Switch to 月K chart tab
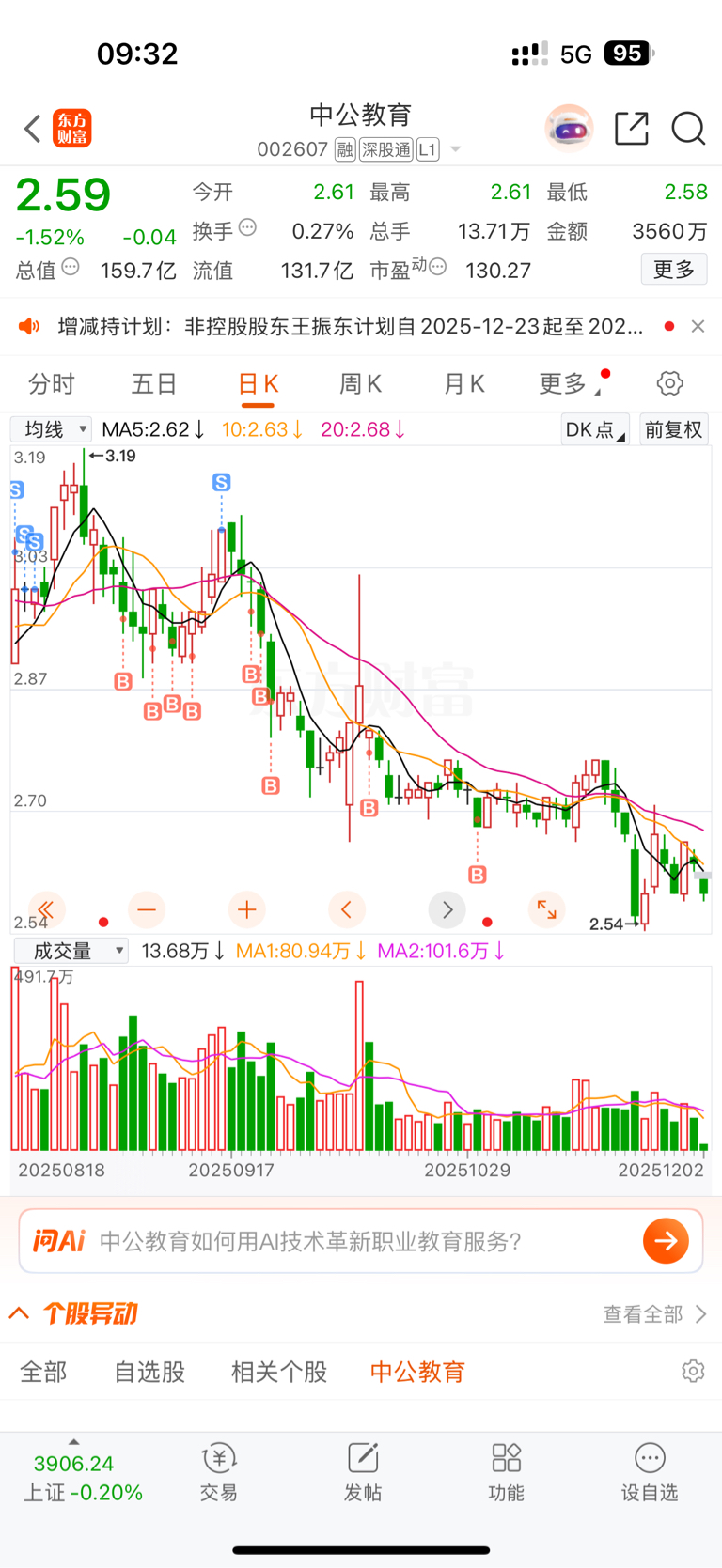 tap(463, 383)
